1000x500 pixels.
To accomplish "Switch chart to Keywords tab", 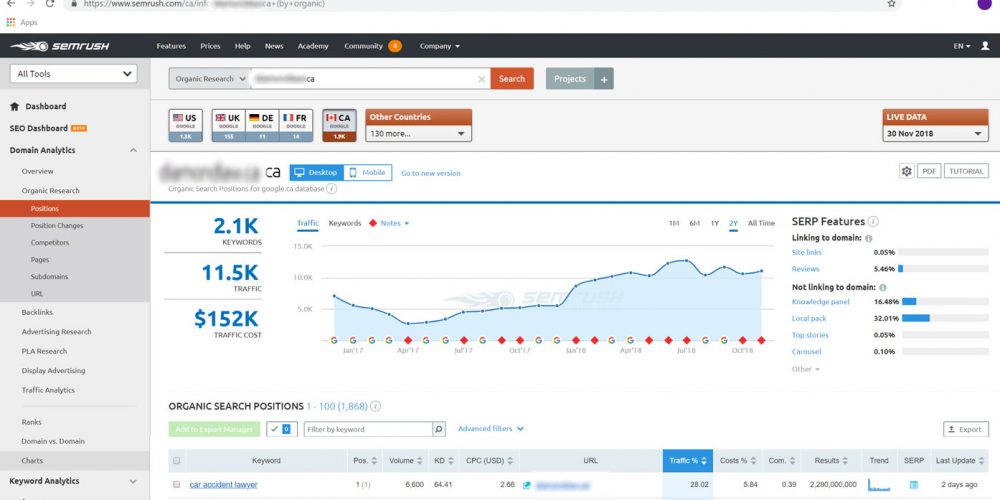I will (345, 223).
